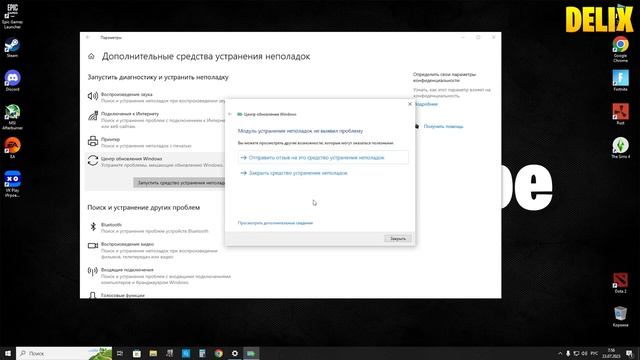Viewport: 640px width, 360px height.
Task: Open Task View on the taskbar
Action: click(120, 353)
